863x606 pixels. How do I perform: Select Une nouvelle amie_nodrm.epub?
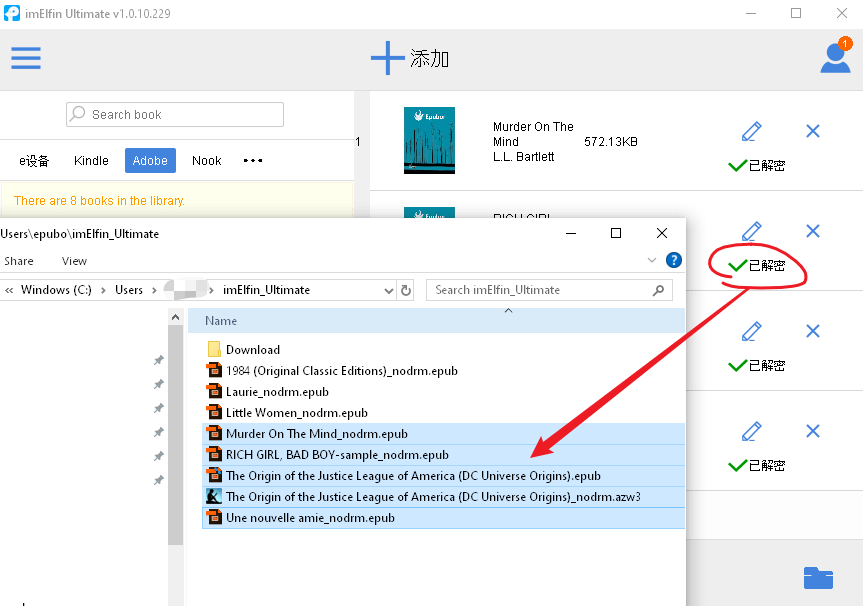(444, 517)
